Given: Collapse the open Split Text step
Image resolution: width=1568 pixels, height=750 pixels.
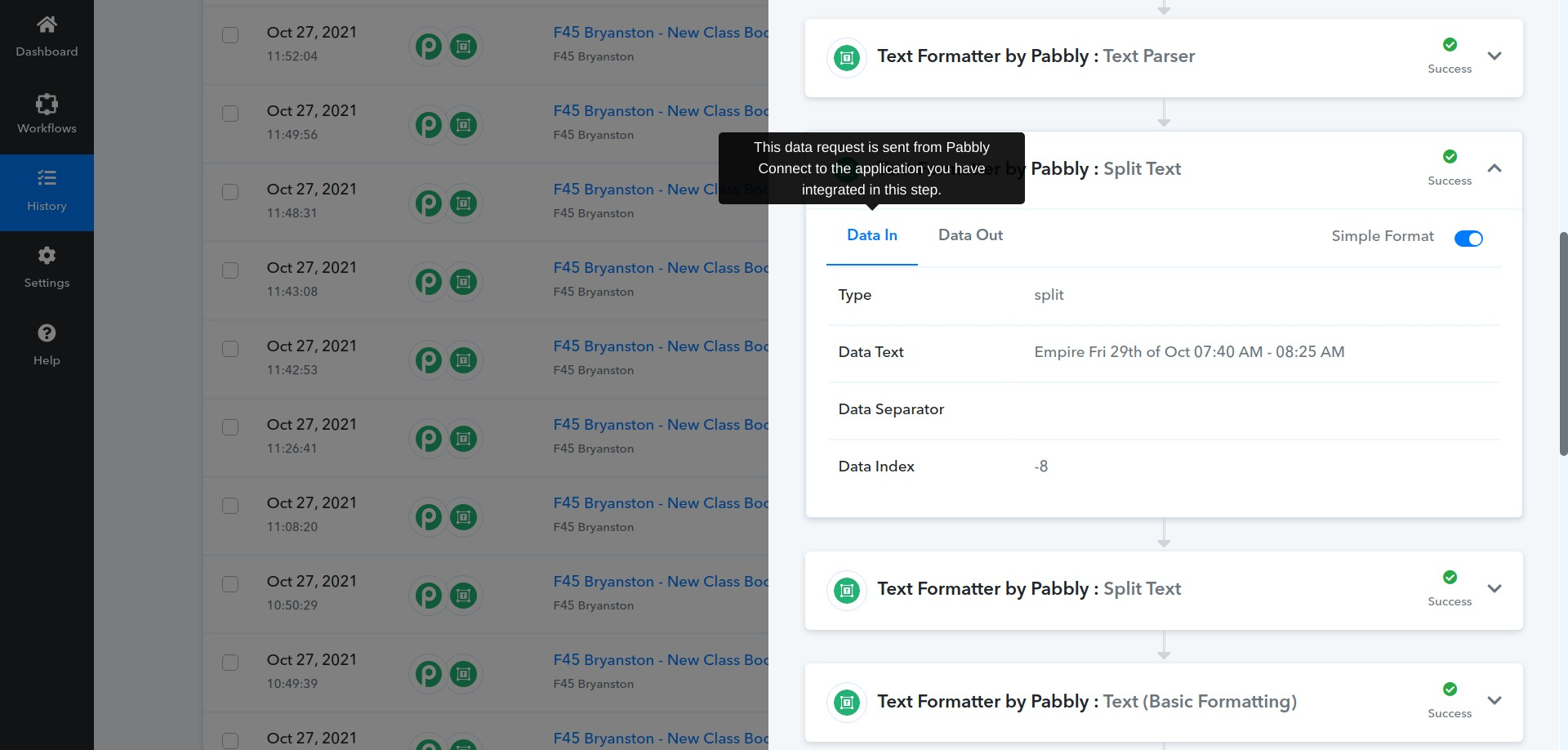Looking at the screenshot, I should (x=1494, y=168).
